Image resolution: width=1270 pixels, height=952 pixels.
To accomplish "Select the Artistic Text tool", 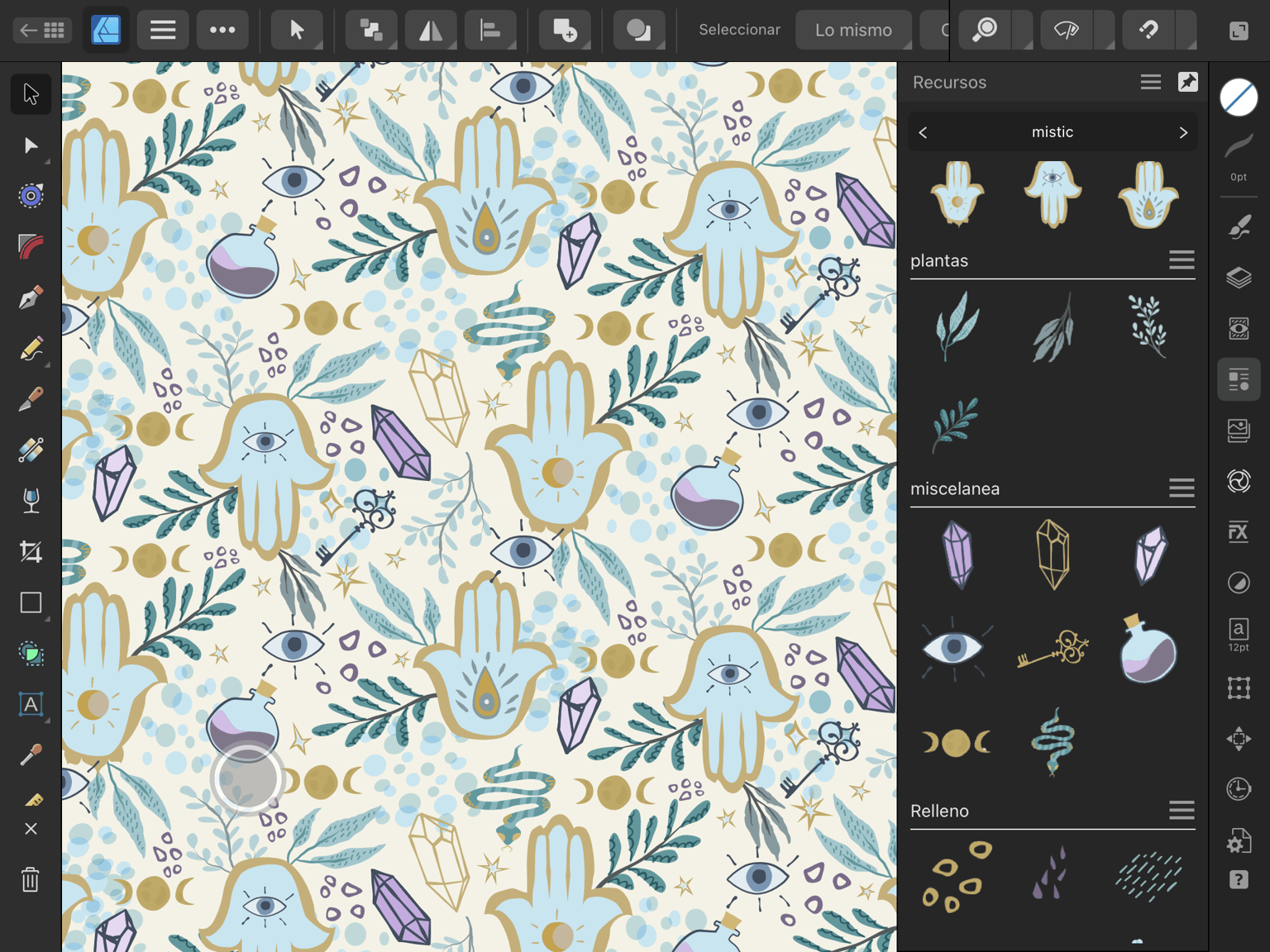I will [31, 704].
